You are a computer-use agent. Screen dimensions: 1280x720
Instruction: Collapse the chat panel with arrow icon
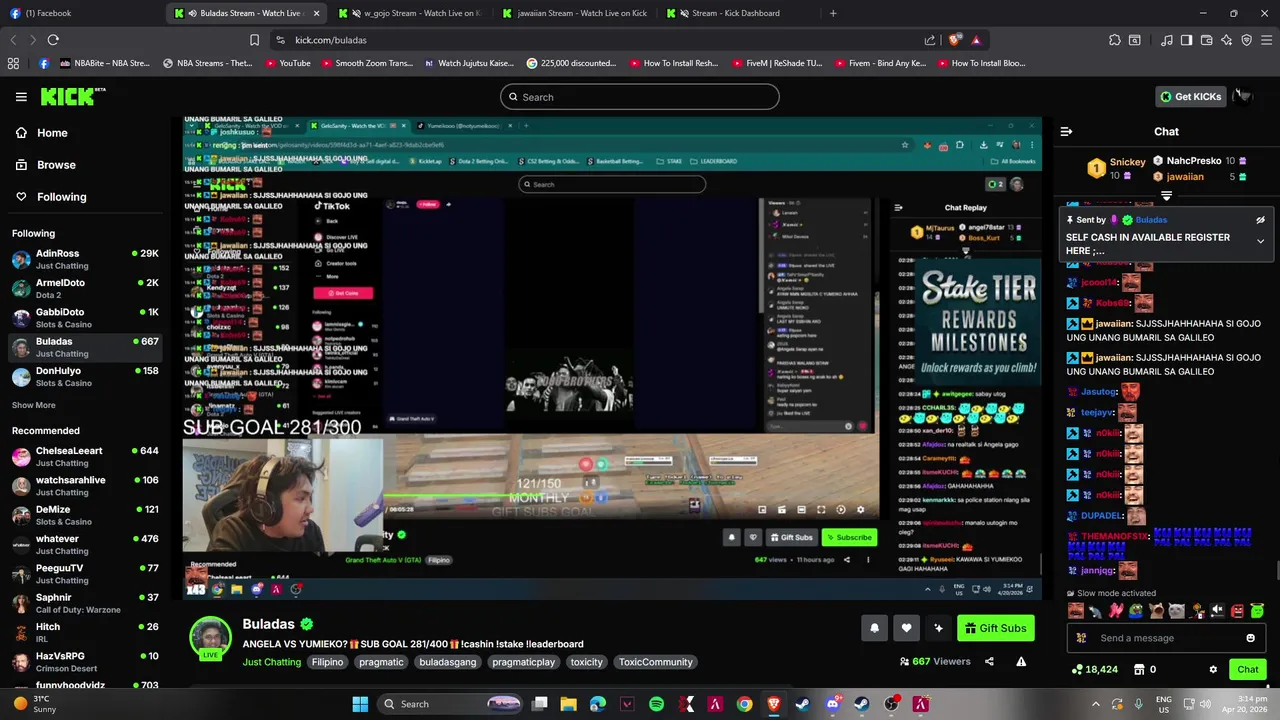coord(1066,131)
